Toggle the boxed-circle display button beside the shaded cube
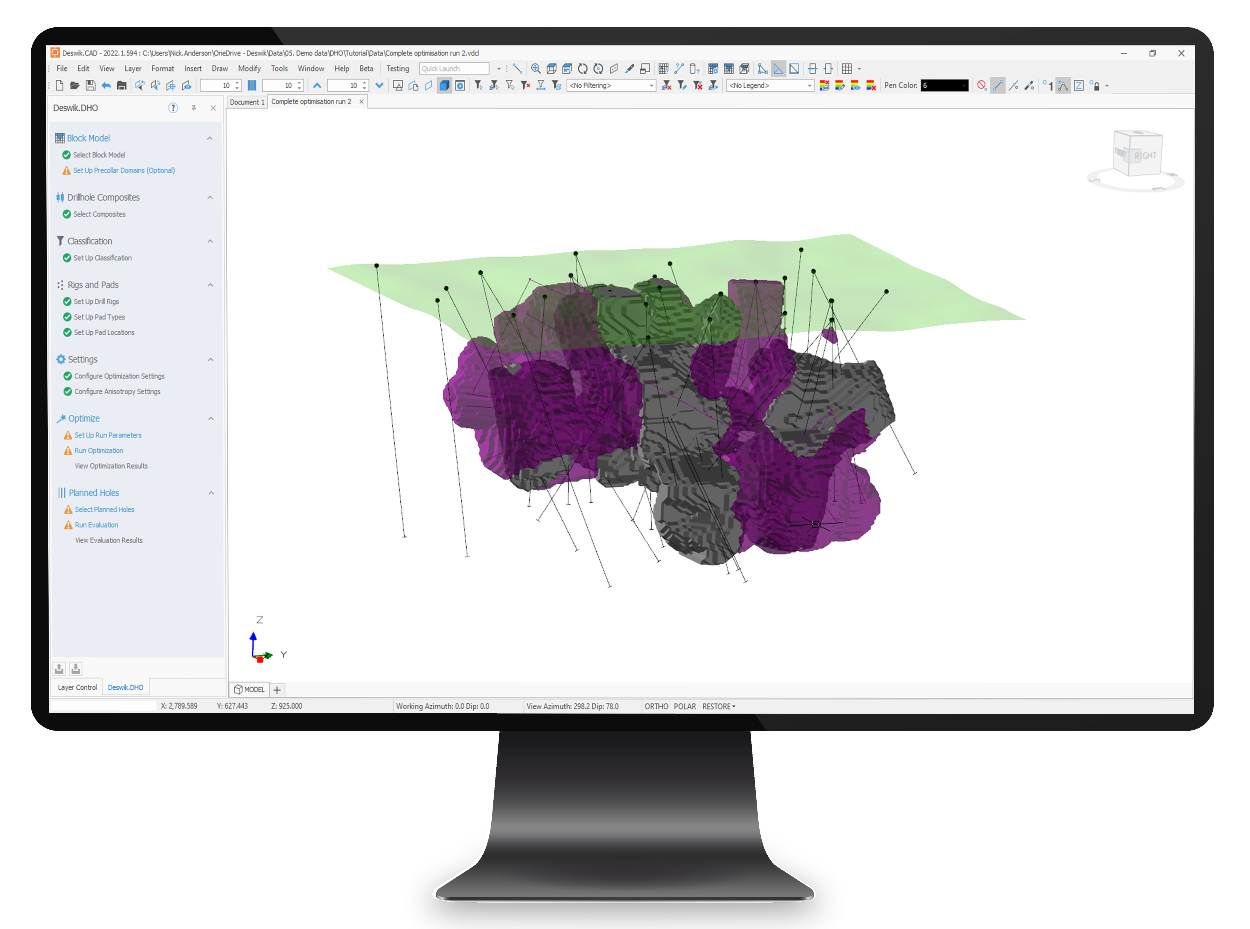The height and width of the screenshot is (929, 1250). click(460, 86)
